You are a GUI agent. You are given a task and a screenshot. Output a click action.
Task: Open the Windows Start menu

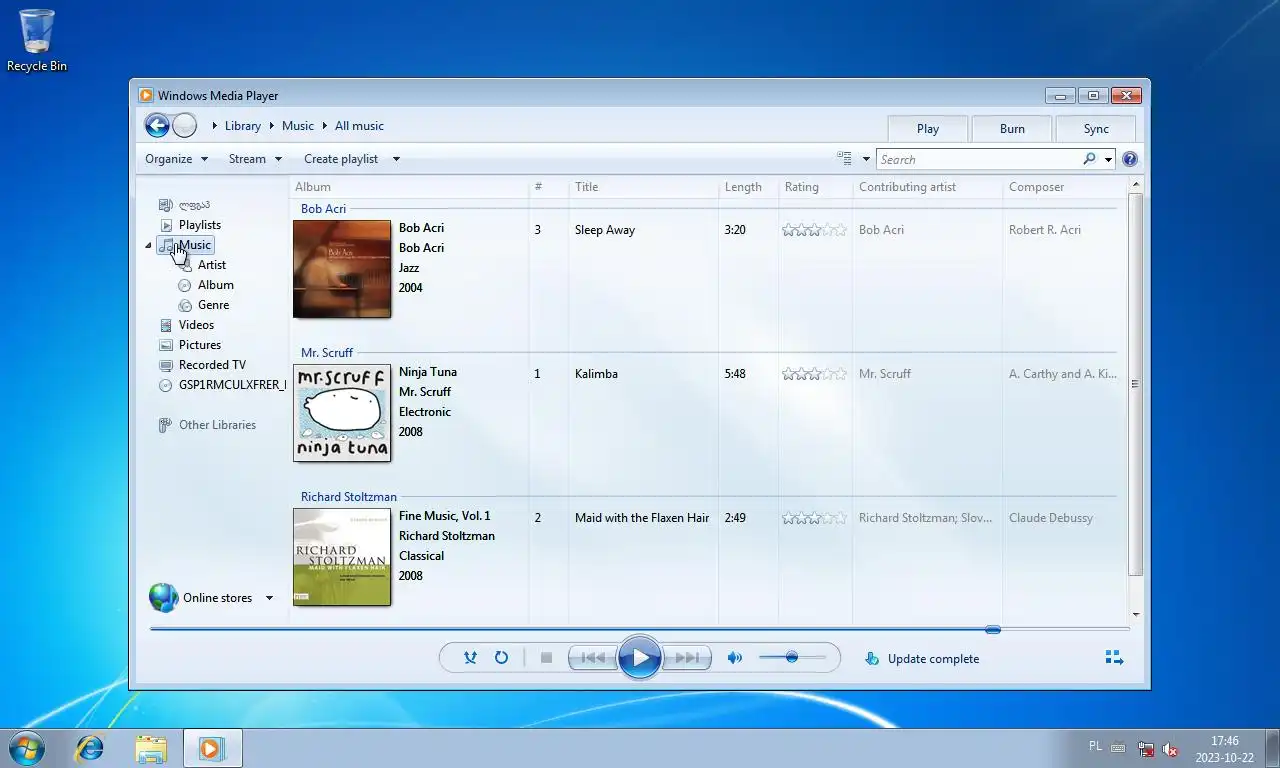tap(26, 747)
